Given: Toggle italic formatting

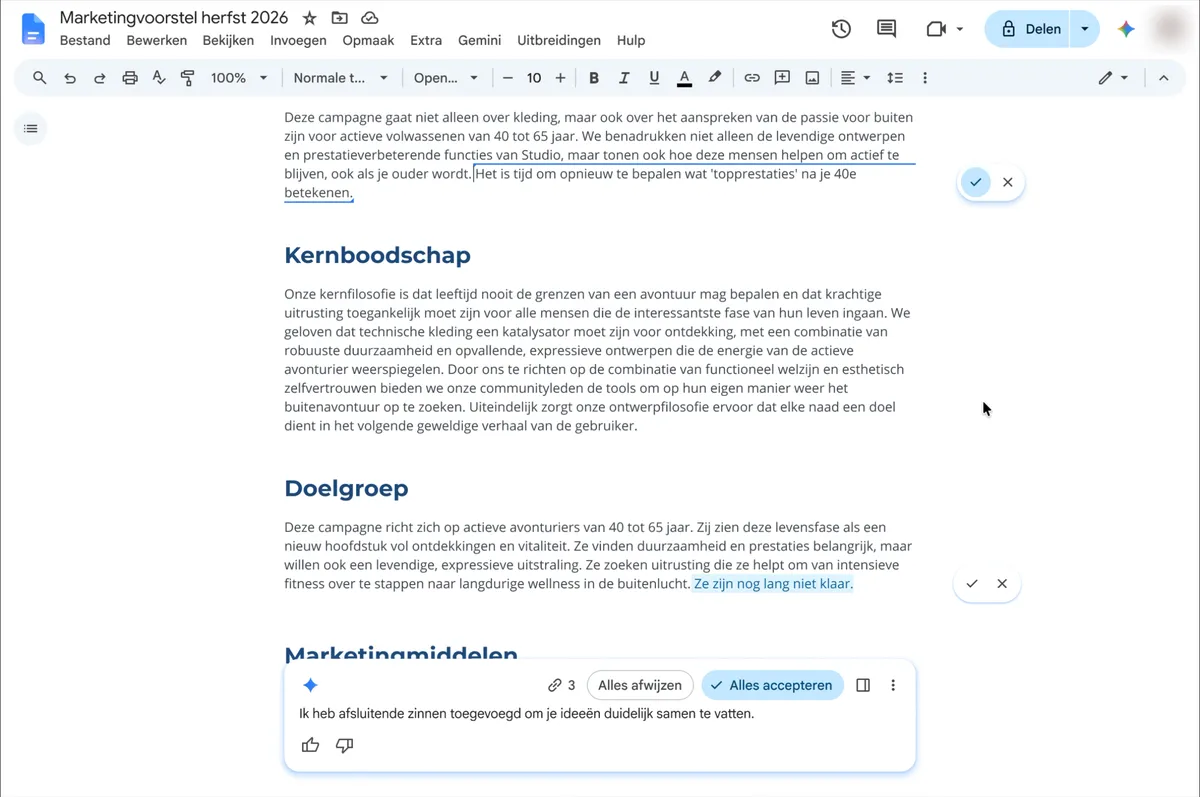Looking at the screenshot, I should 624,78.
